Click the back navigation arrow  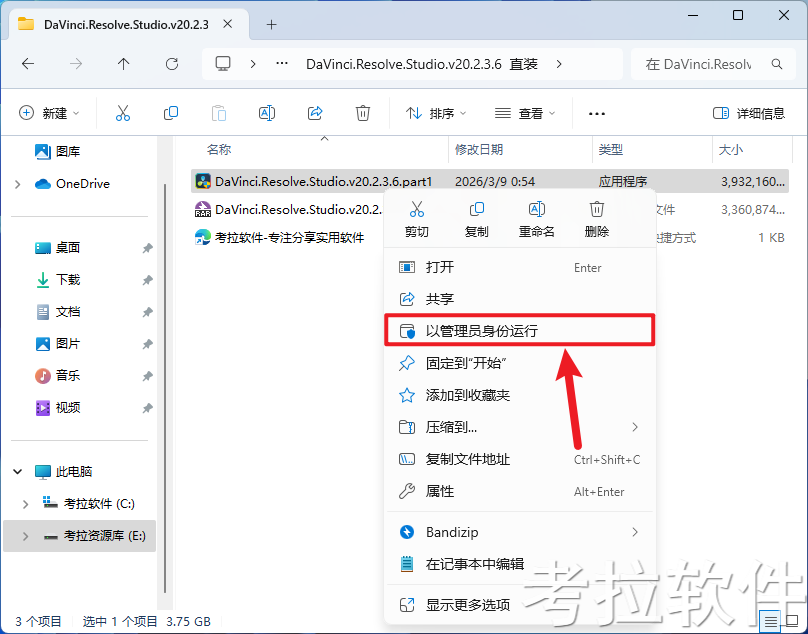pos(28,62)
